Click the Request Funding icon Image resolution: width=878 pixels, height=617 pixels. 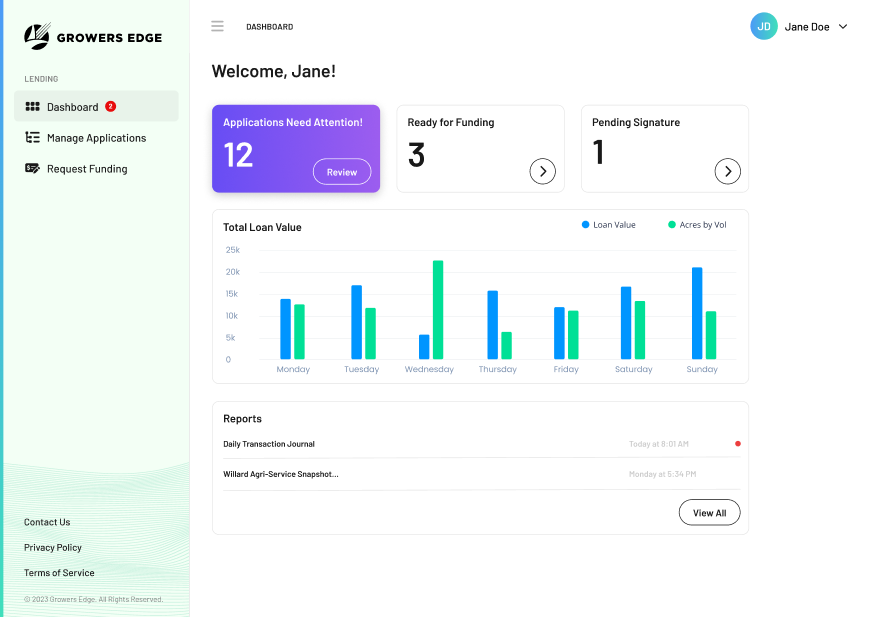32,168
